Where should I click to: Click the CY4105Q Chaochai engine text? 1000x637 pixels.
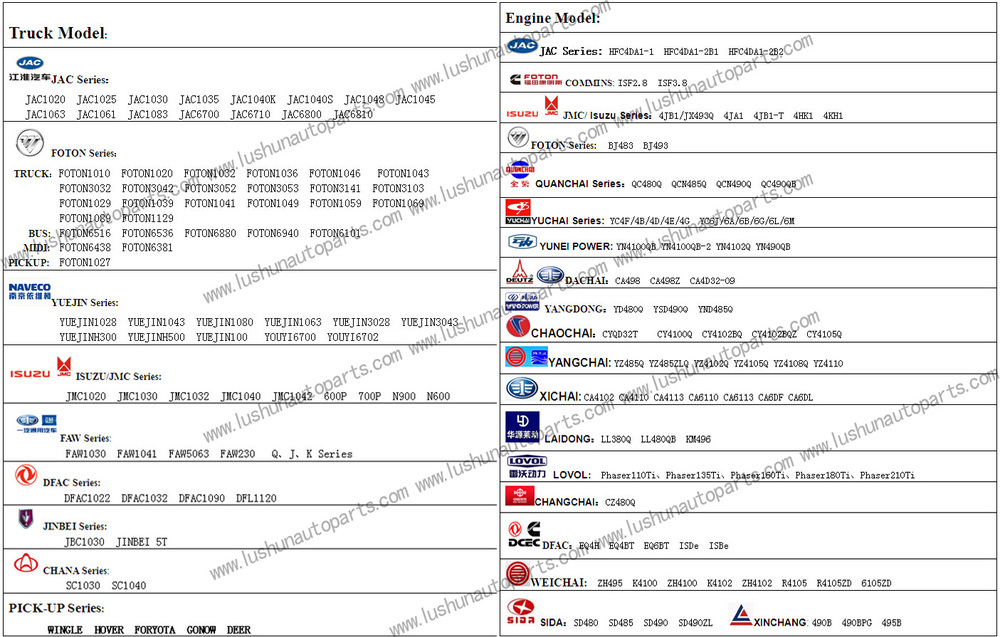pyautogui.click(x=824, y=334)
